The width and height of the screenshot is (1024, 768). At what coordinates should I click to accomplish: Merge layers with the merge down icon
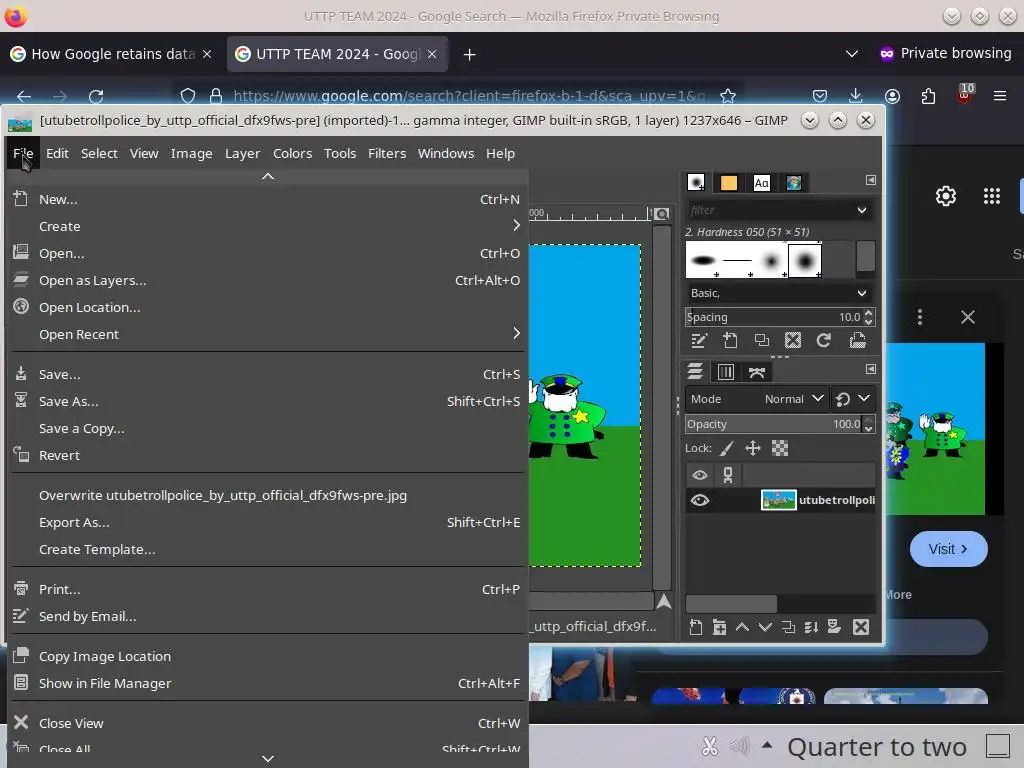pyautogui.click(x=811, y=628)
